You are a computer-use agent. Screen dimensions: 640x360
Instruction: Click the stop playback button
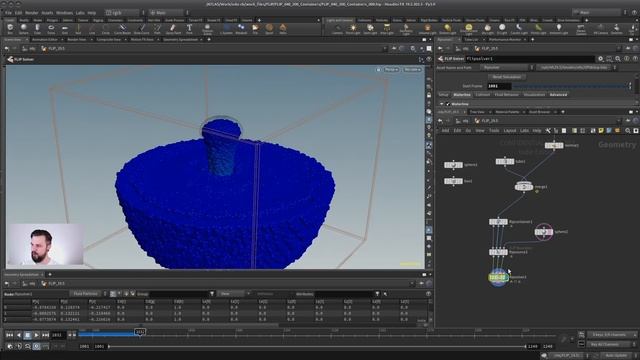click(27, 335)
